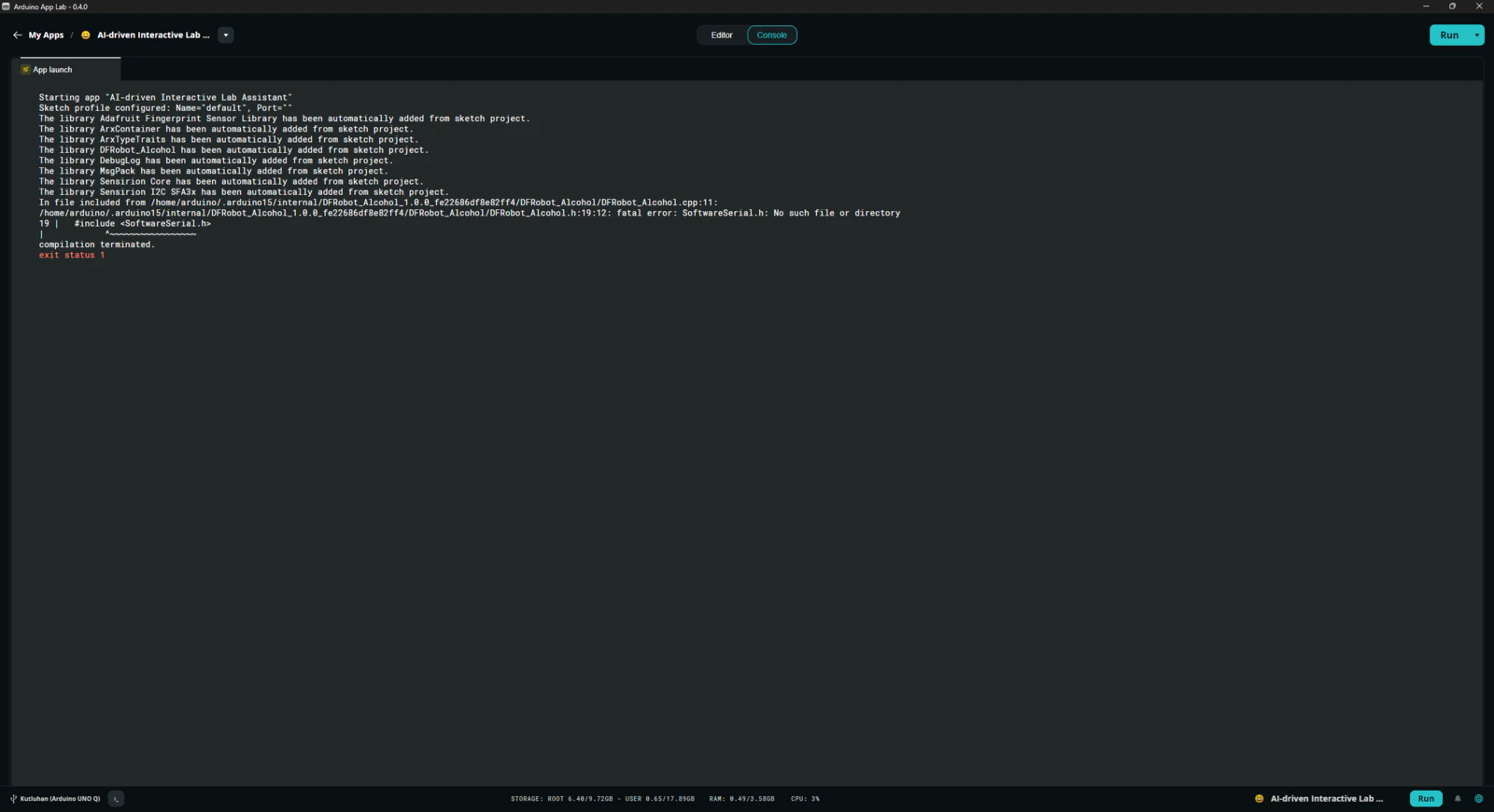1494x812 pixels.
Task: Click the 'Sketch profile configured' line
Action: (165, 108)
